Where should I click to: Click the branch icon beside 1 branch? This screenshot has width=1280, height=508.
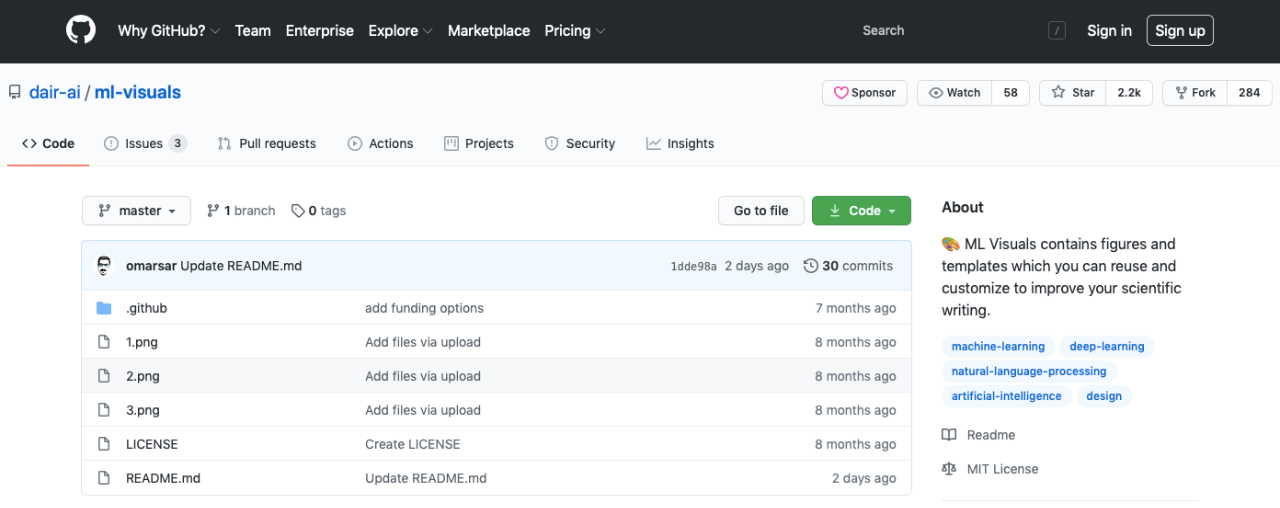(x=213, y=211)
